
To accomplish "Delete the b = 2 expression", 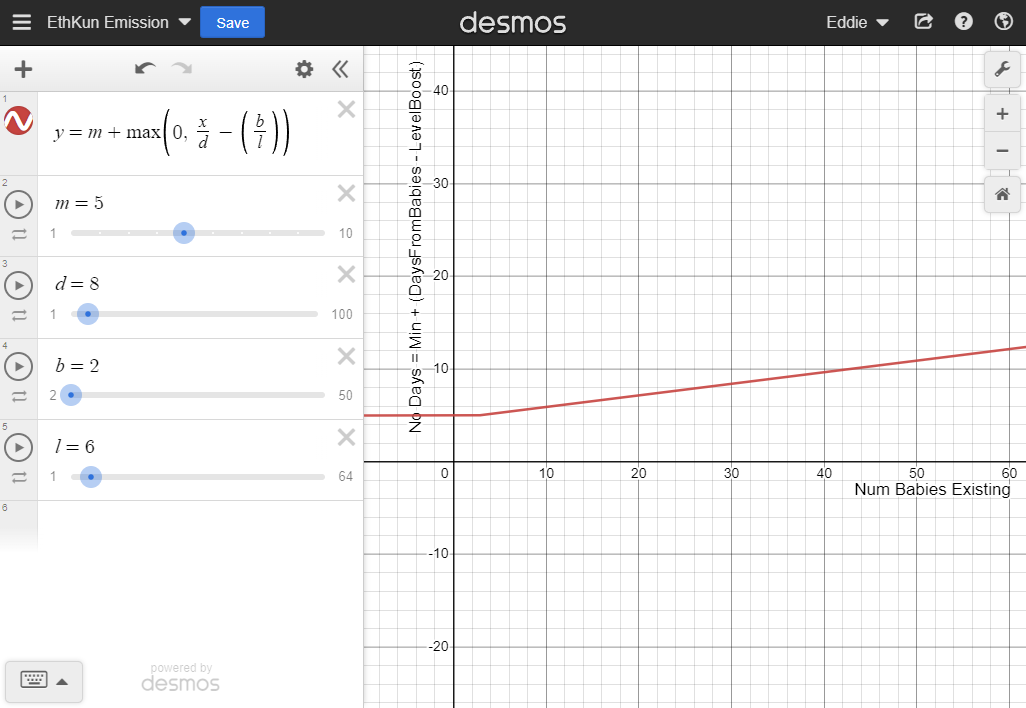I will pyautogui.click(x=346, y=356).
